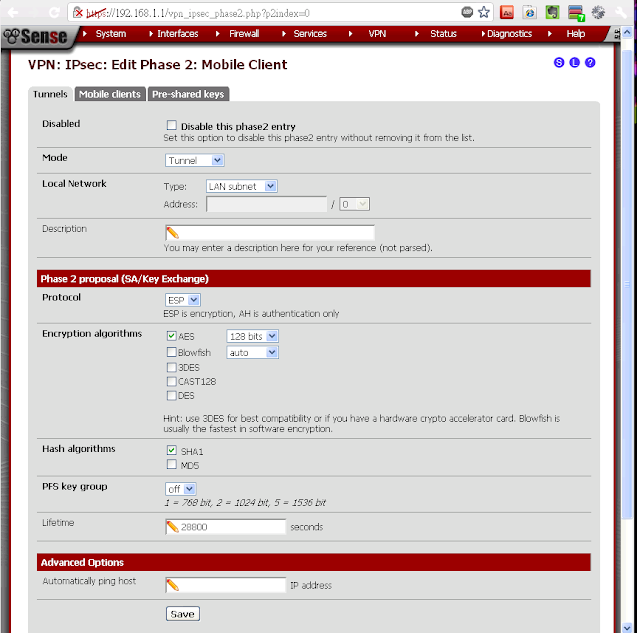Viewport: 640px width, 633px height.
Task: Click the blue S help icon
Action: pos(559,62)
